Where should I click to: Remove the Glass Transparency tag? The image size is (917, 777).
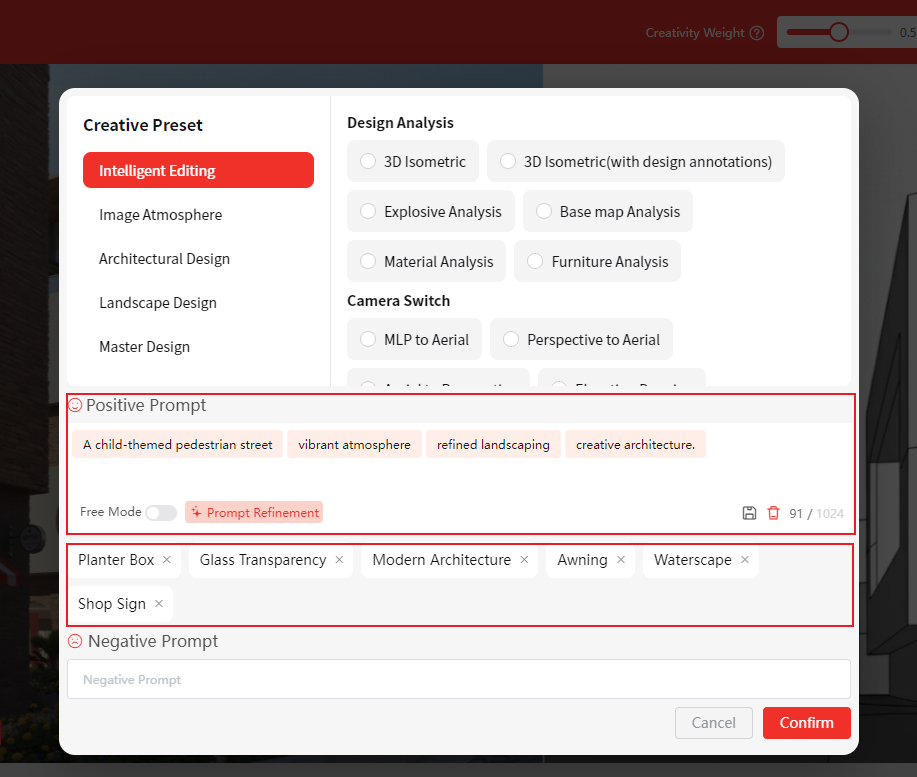[x=339, y=560]
